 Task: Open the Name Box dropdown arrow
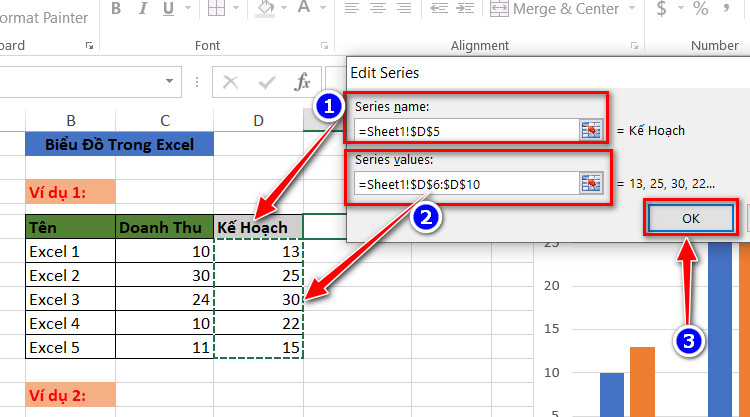pos(169,81)
